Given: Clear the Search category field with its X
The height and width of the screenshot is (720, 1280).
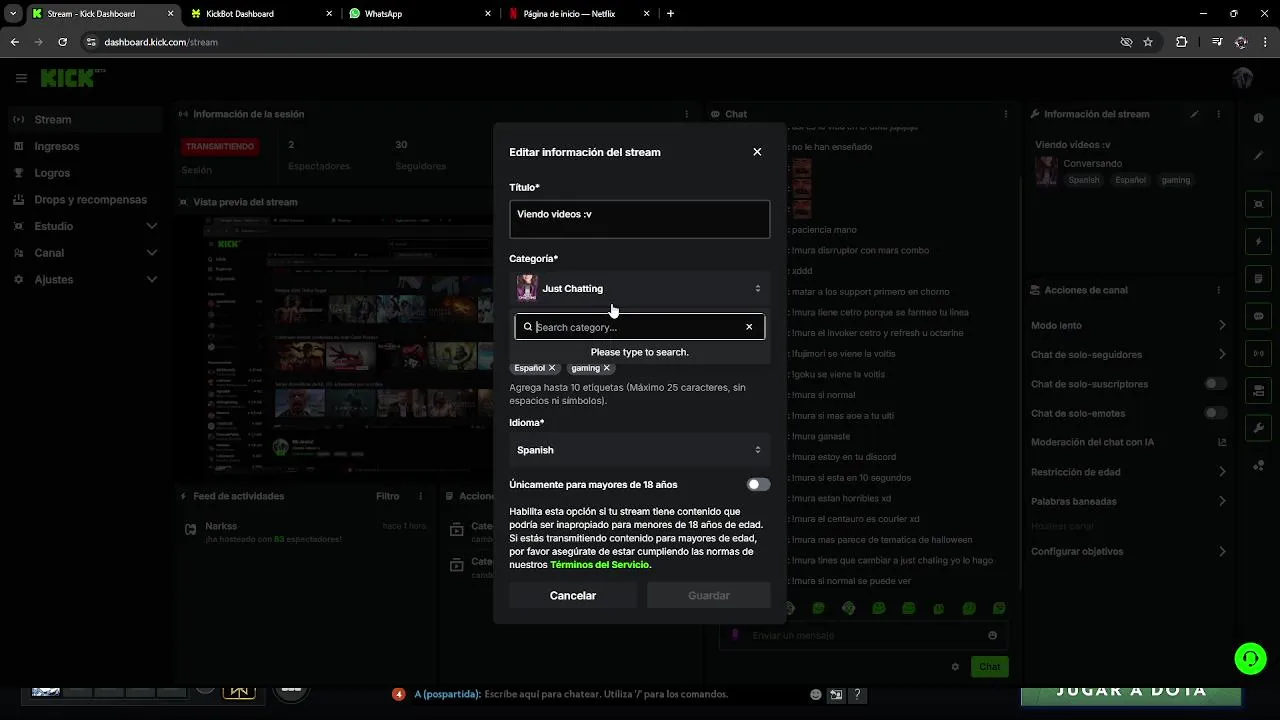Looking at the screenshot, I should [749, 327].
